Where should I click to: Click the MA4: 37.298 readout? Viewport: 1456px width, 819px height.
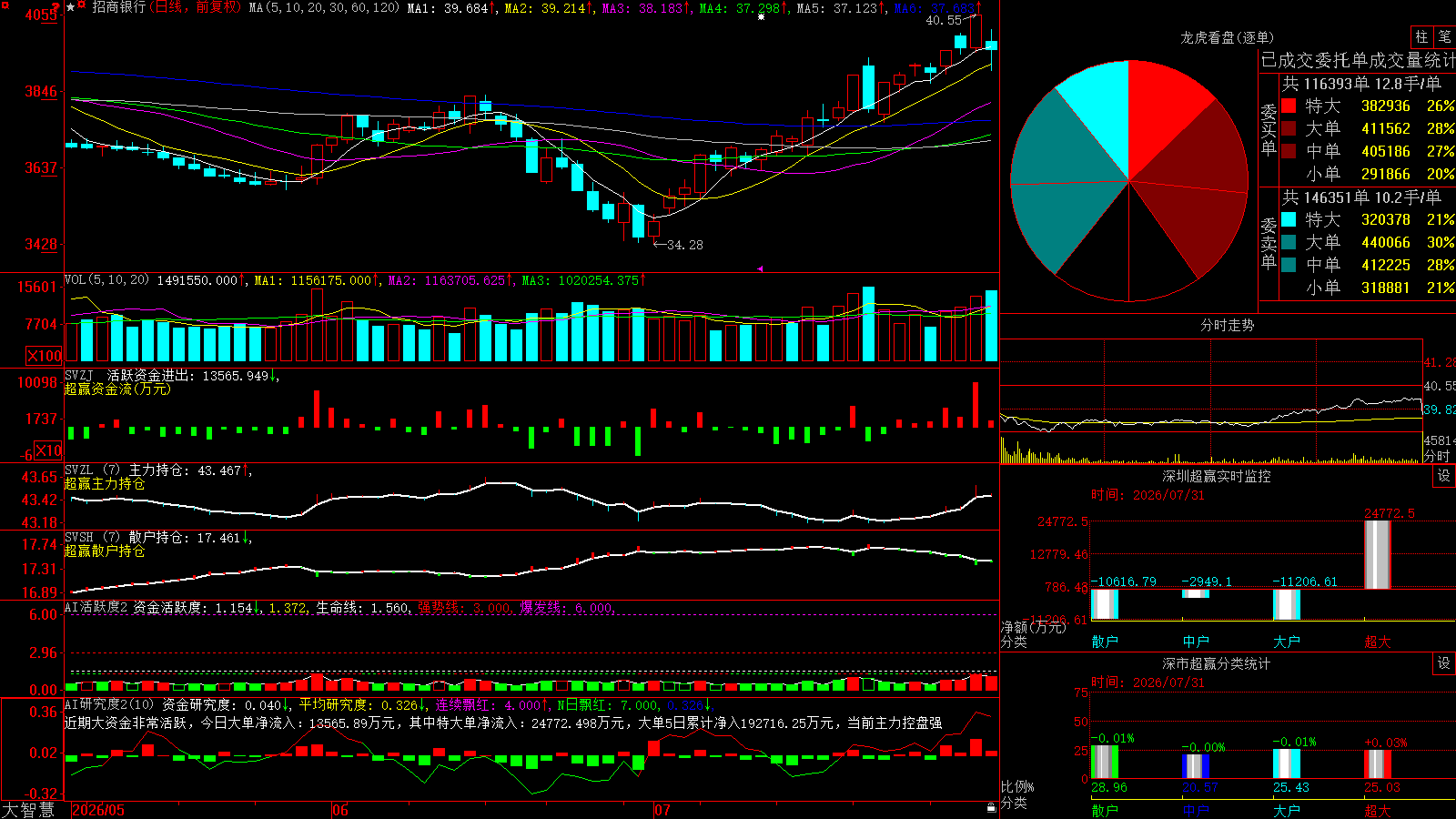(743, 8)
